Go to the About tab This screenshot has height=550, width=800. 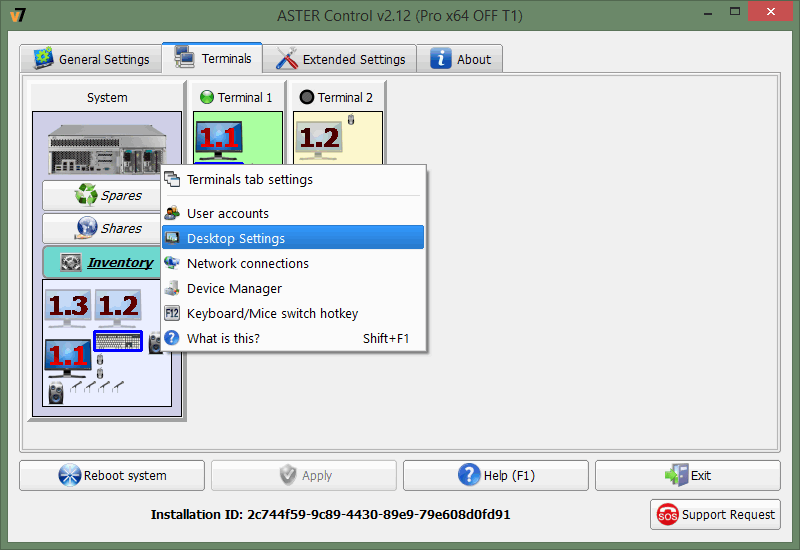460,59
